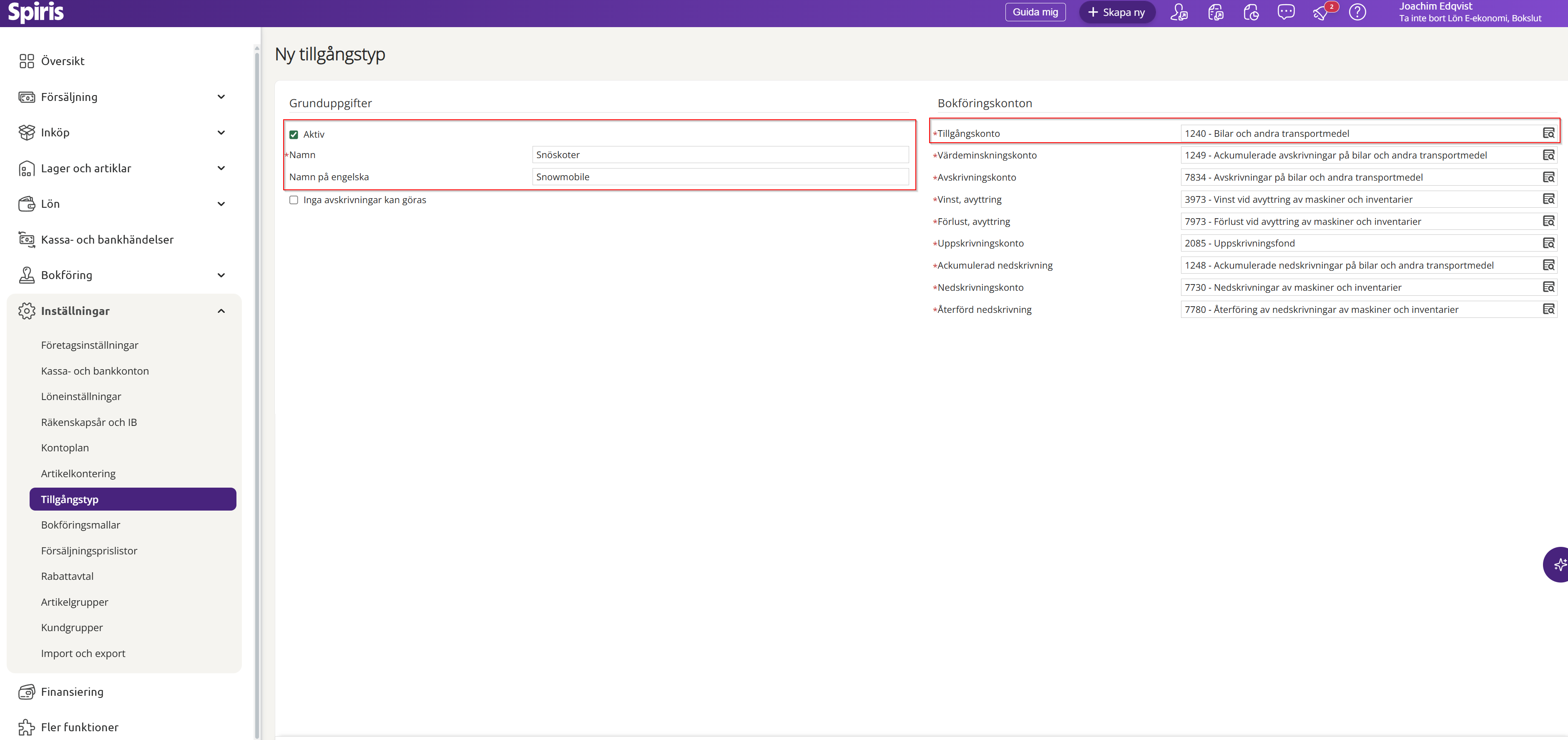1568x740 pixels.
Task: Expand the Försäljning menu
Action: point(221,97)
